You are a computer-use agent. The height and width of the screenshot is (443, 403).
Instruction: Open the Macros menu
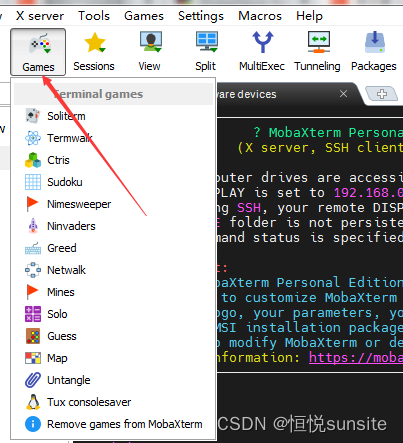click(260, 16)
